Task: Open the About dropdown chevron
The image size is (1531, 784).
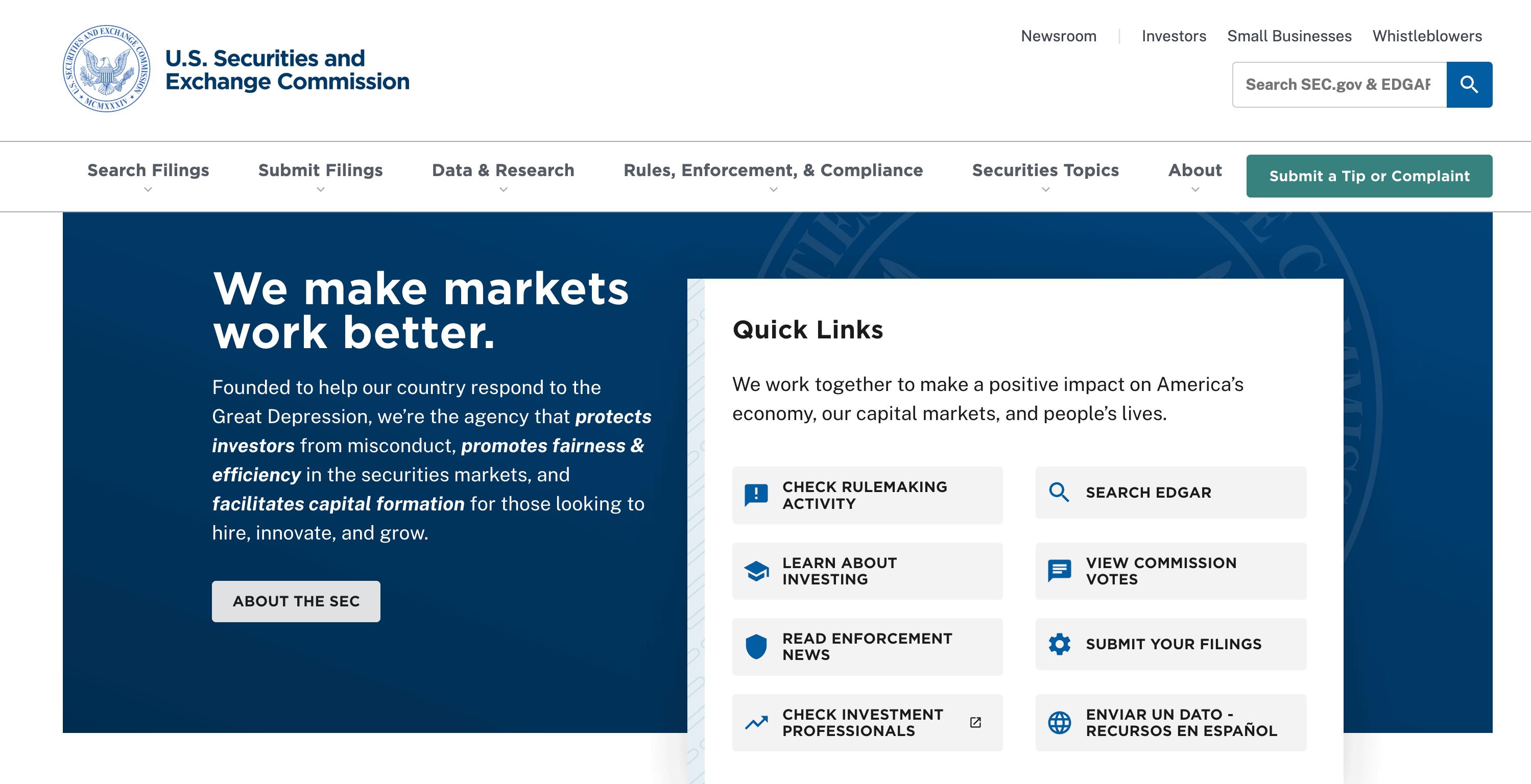Action: point(1195,190)
